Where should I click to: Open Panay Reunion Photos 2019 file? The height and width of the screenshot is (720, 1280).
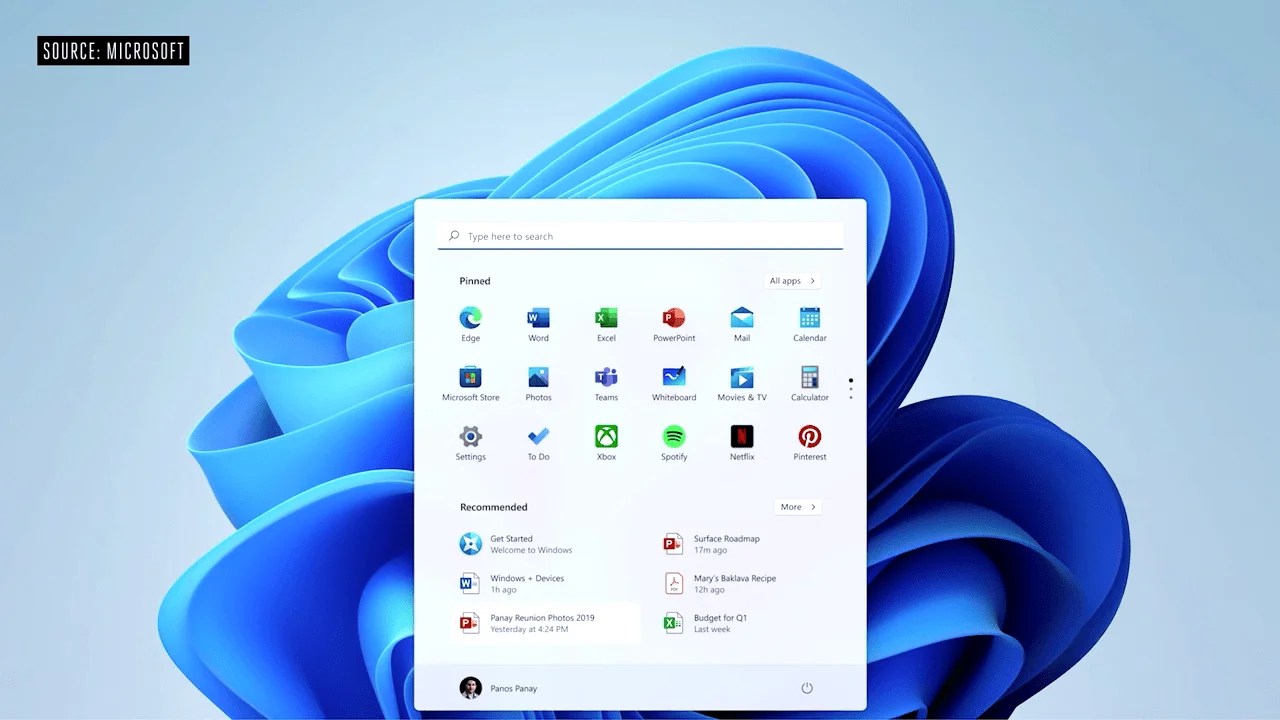(545, 623)
